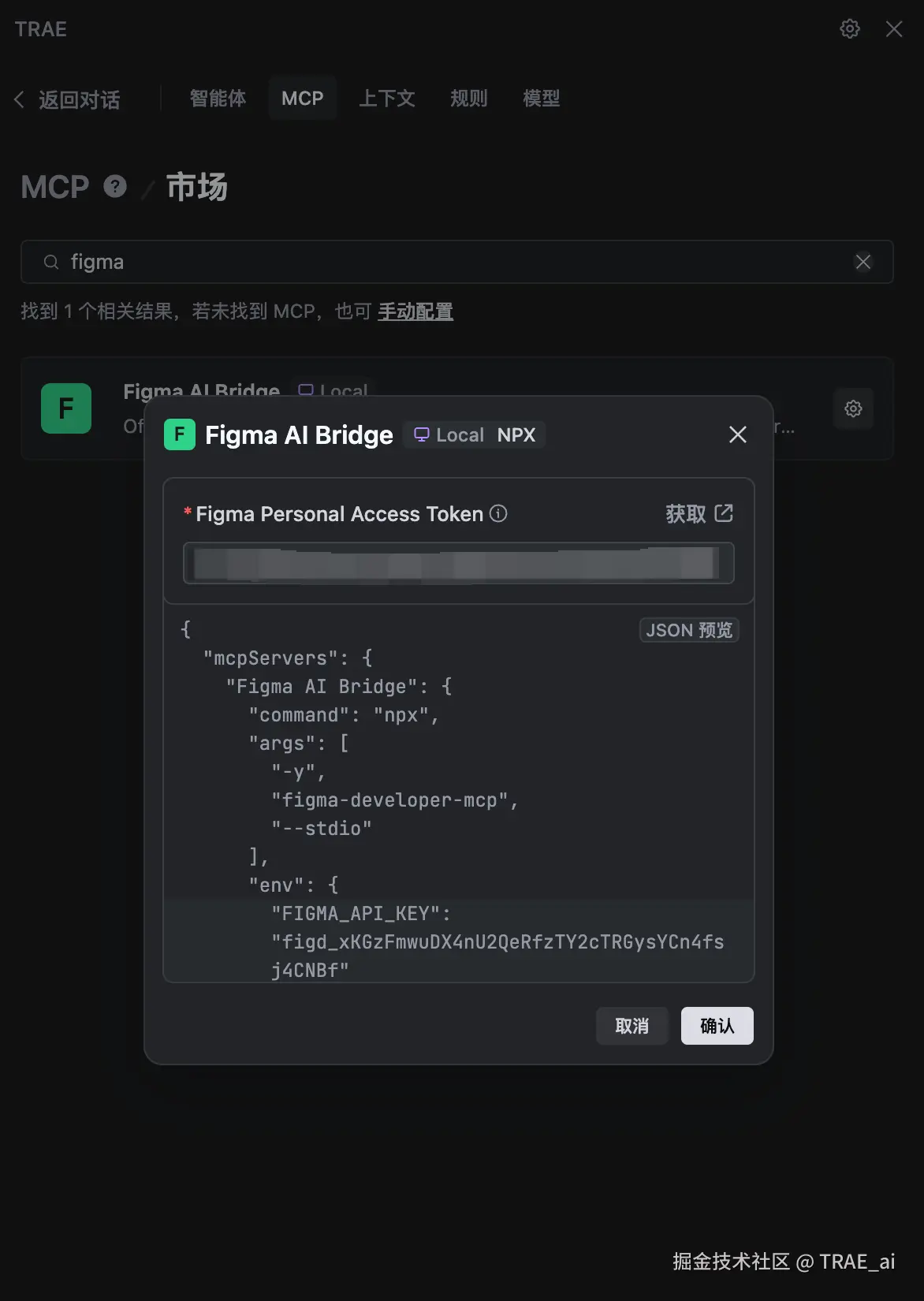Image resolution: width=924 pixels, height=1301 pixels.
Task: Select the MCP tab
Action: 303,99
